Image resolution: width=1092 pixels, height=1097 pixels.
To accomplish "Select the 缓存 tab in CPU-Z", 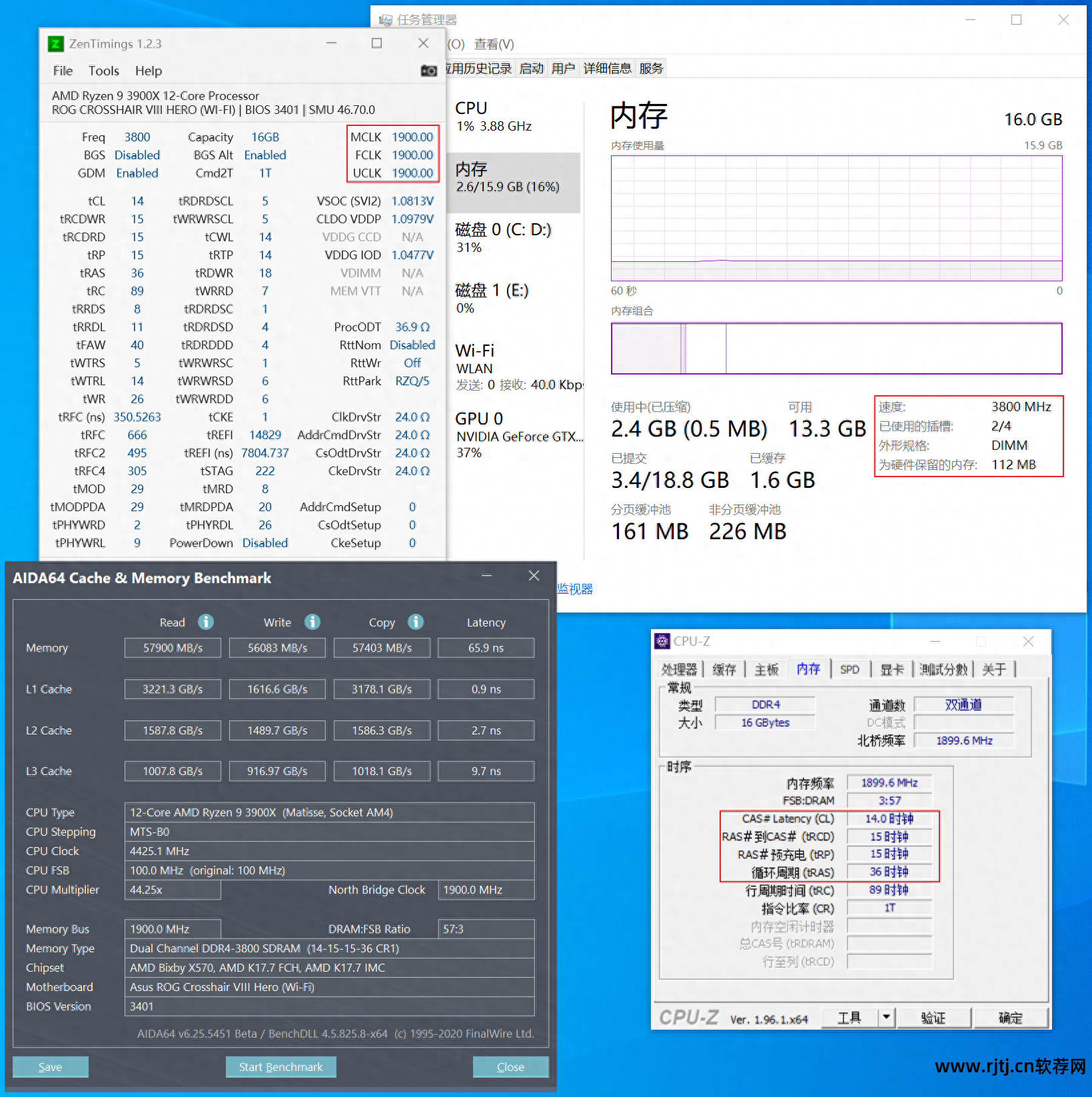I will click(x=724, y=669).
